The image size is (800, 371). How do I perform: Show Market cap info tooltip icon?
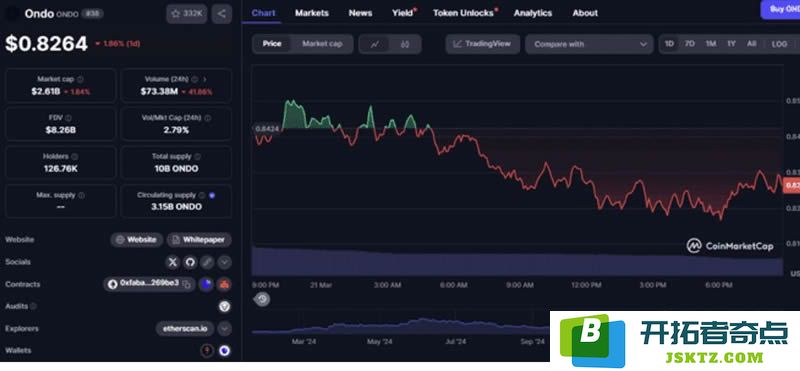coord(81,80)
